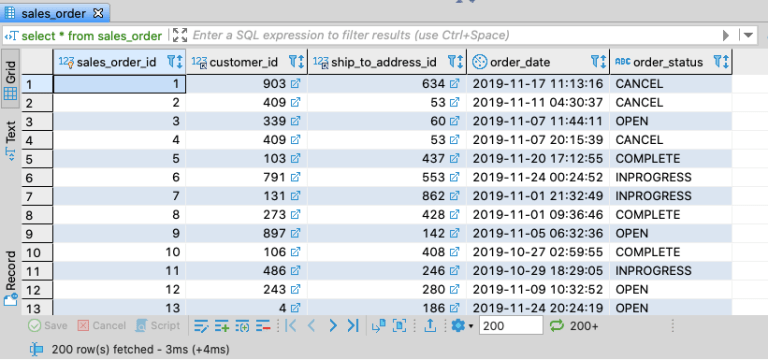Click the status bar icon beside rows fetched
The height and width of the screenshot is (360, 768).
coord(37,349)
